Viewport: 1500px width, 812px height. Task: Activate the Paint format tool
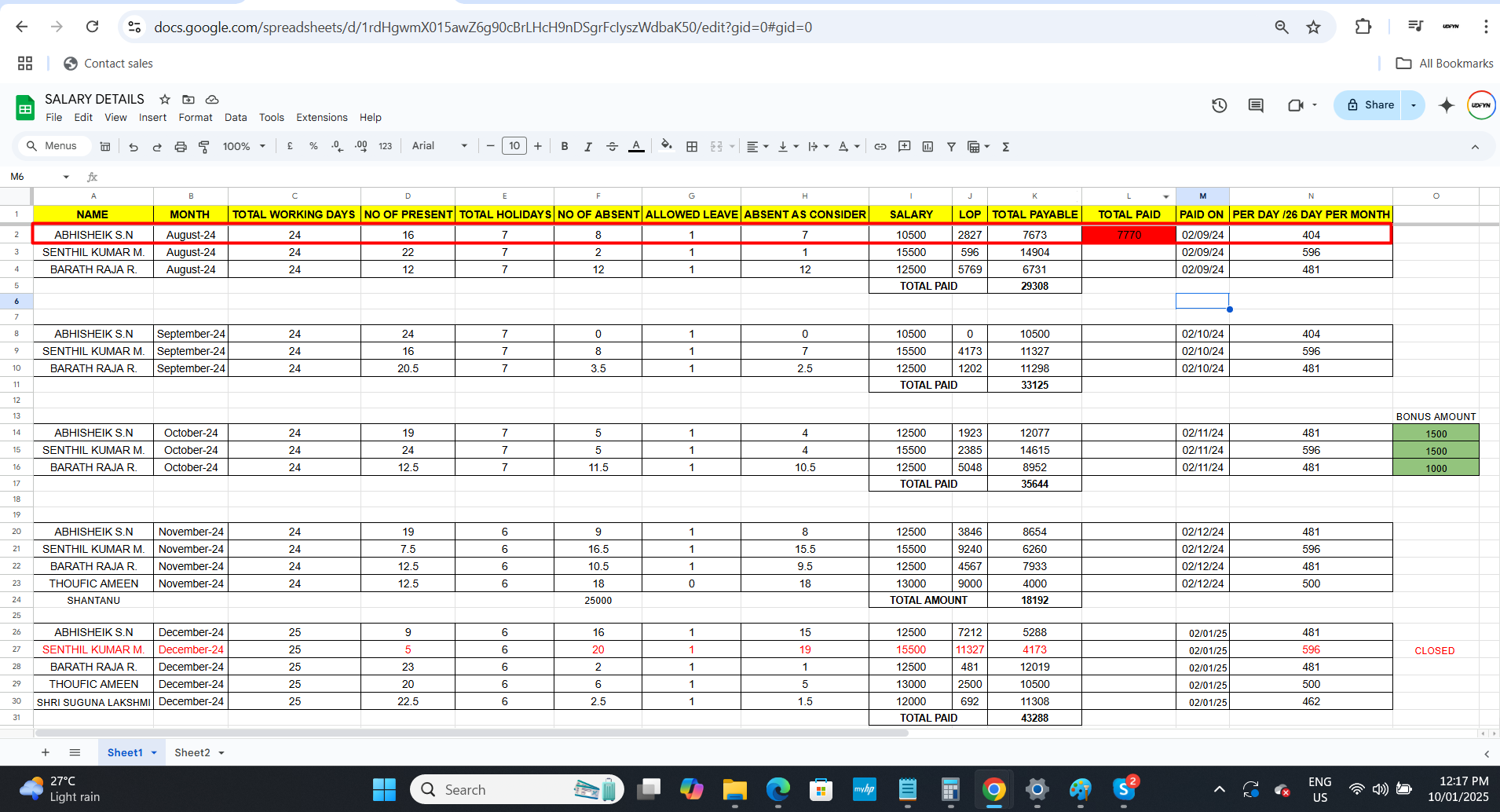204,147
